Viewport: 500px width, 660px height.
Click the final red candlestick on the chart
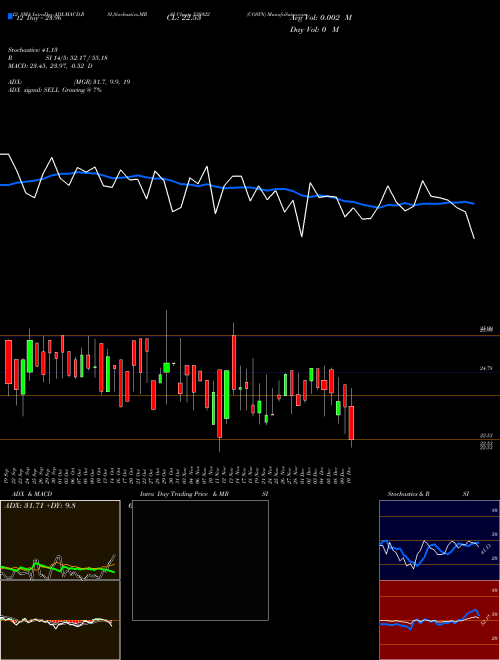(351, 423)
